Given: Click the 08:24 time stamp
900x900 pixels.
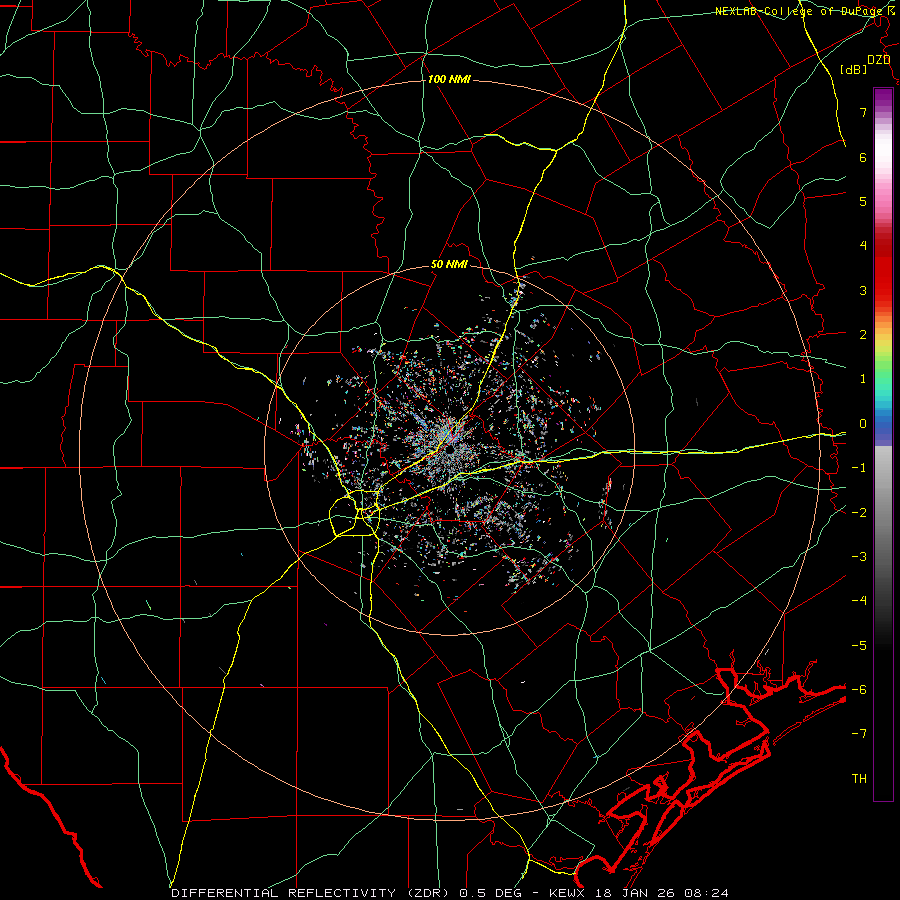Looking at the screenshot, I should pyautogui.click(x=707, y=893).
